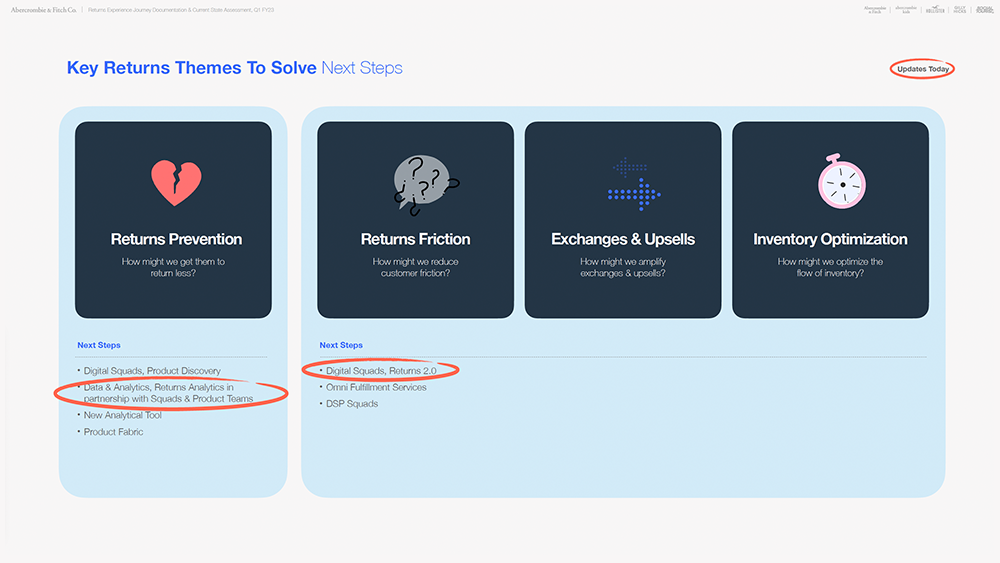Select the Updates Today label
This screenshot has height=563, width=1000.
point(923,69)
